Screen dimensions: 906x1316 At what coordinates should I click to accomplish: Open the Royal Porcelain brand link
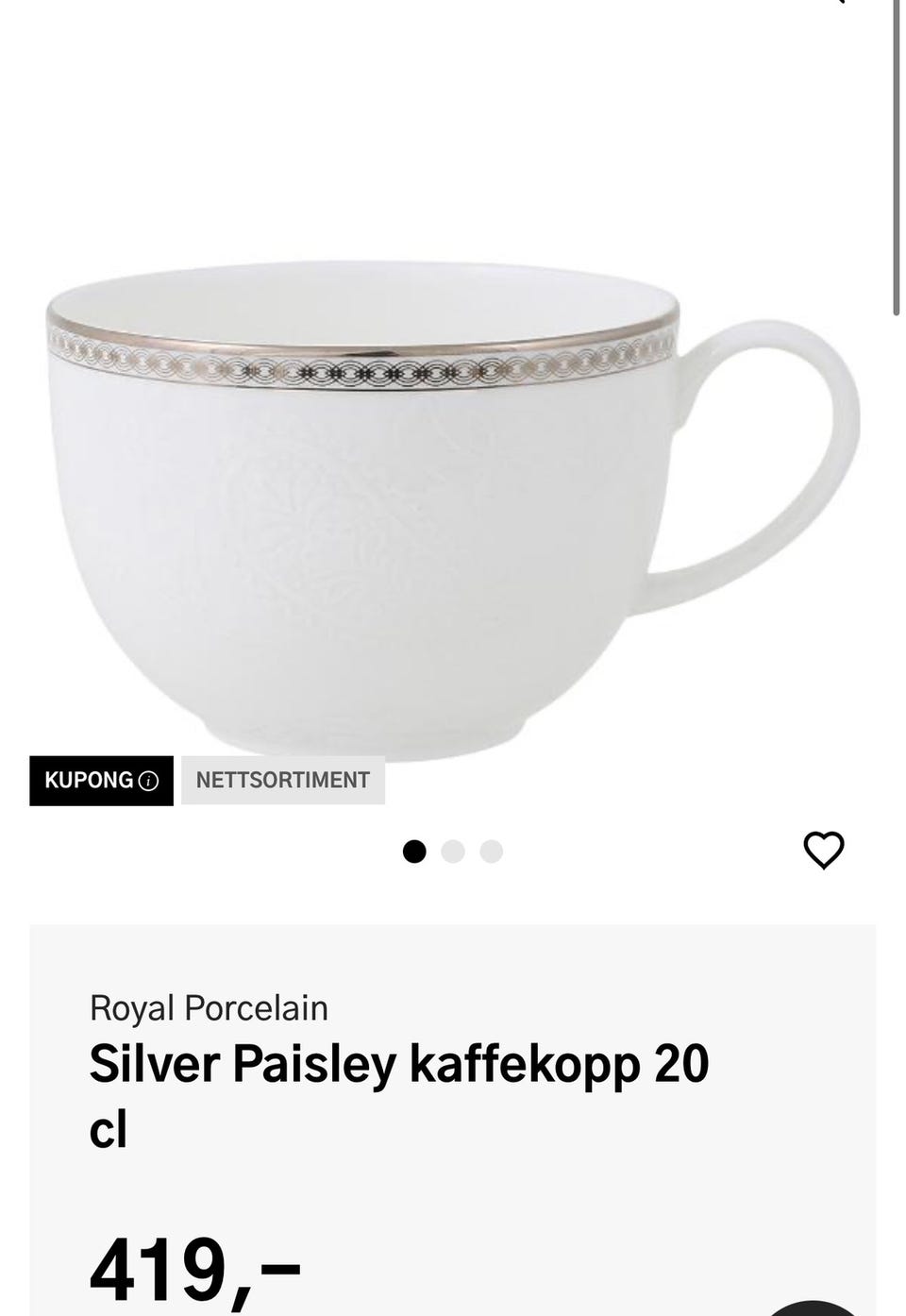coord(209,1008)
